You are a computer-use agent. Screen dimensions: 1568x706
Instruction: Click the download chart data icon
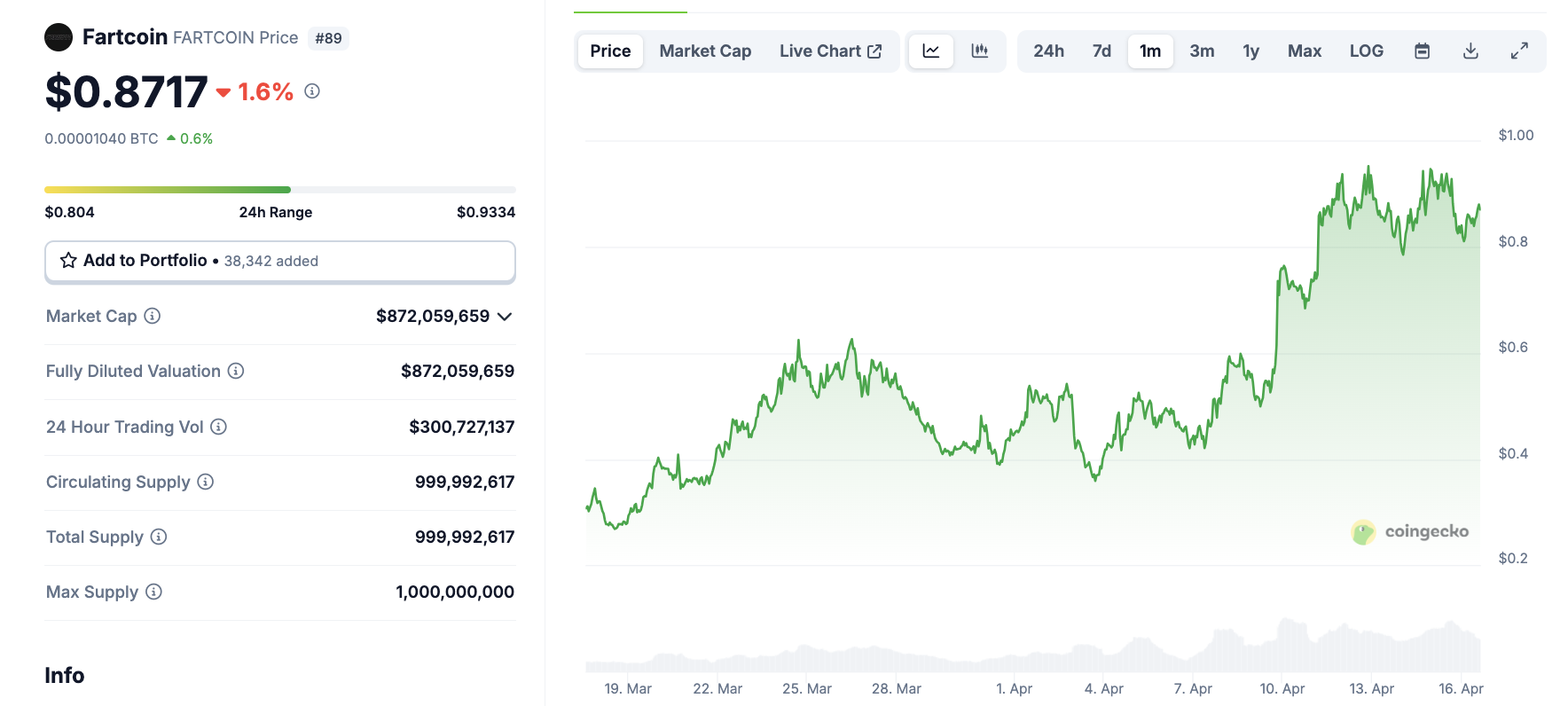(x=1470, y=51)
